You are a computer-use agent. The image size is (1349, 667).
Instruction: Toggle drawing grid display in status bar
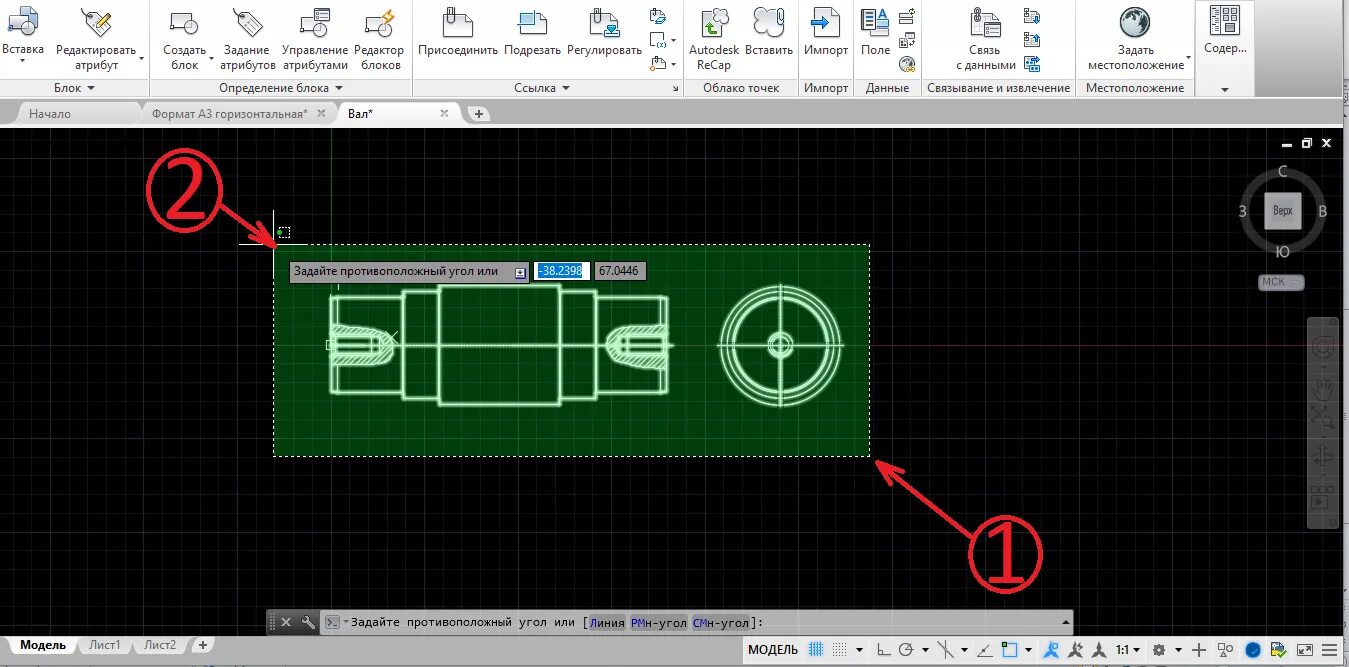click(816, 650)
